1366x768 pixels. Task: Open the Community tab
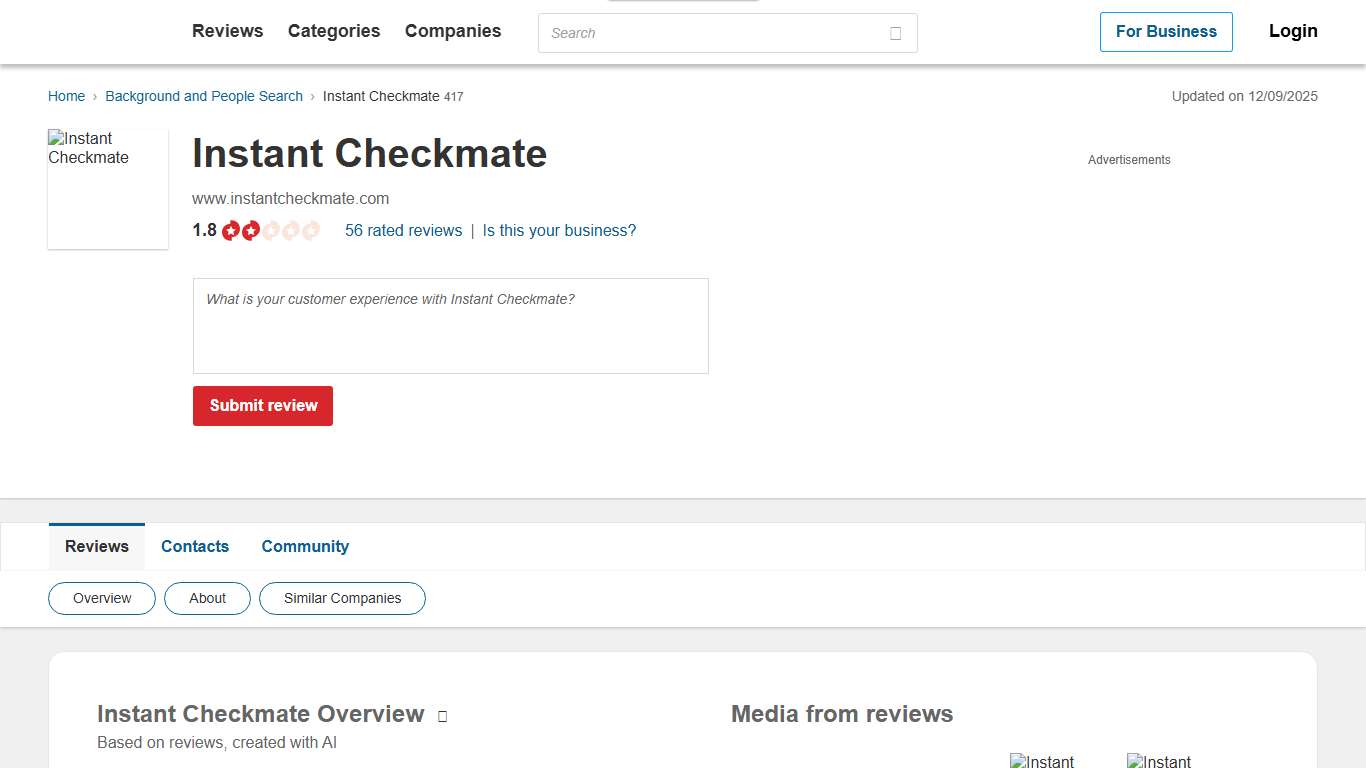pos(305,546)
